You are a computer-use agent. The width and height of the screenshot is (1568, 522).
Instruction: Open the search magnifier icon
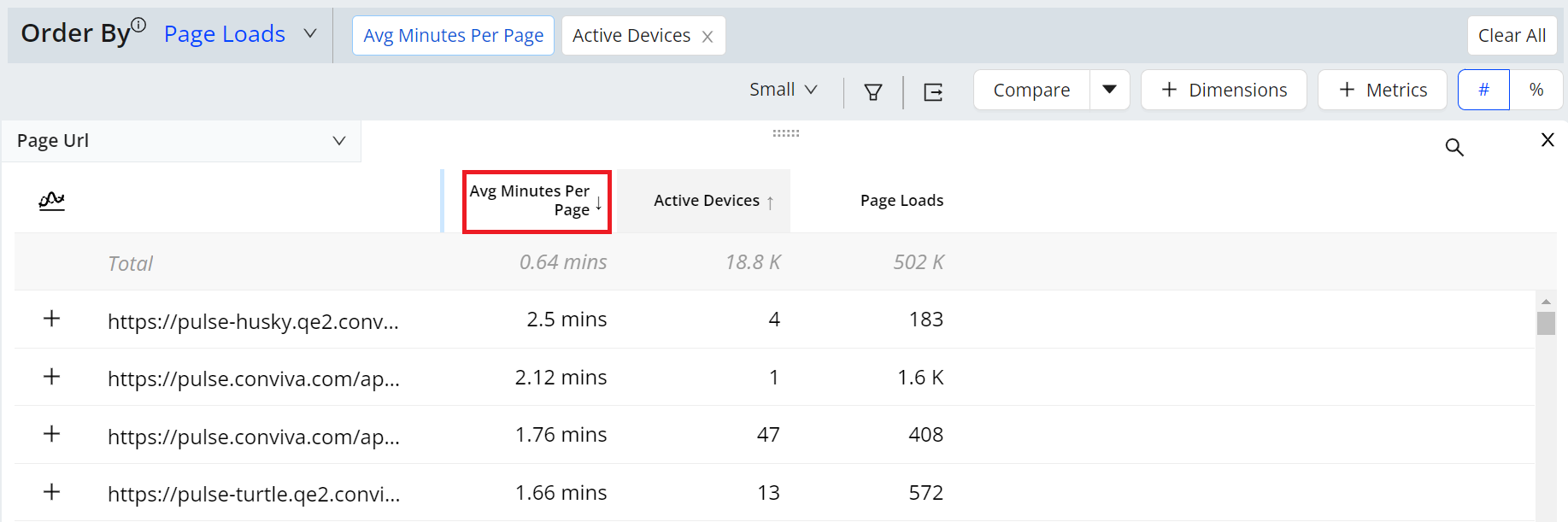[x=1453, y=147]
